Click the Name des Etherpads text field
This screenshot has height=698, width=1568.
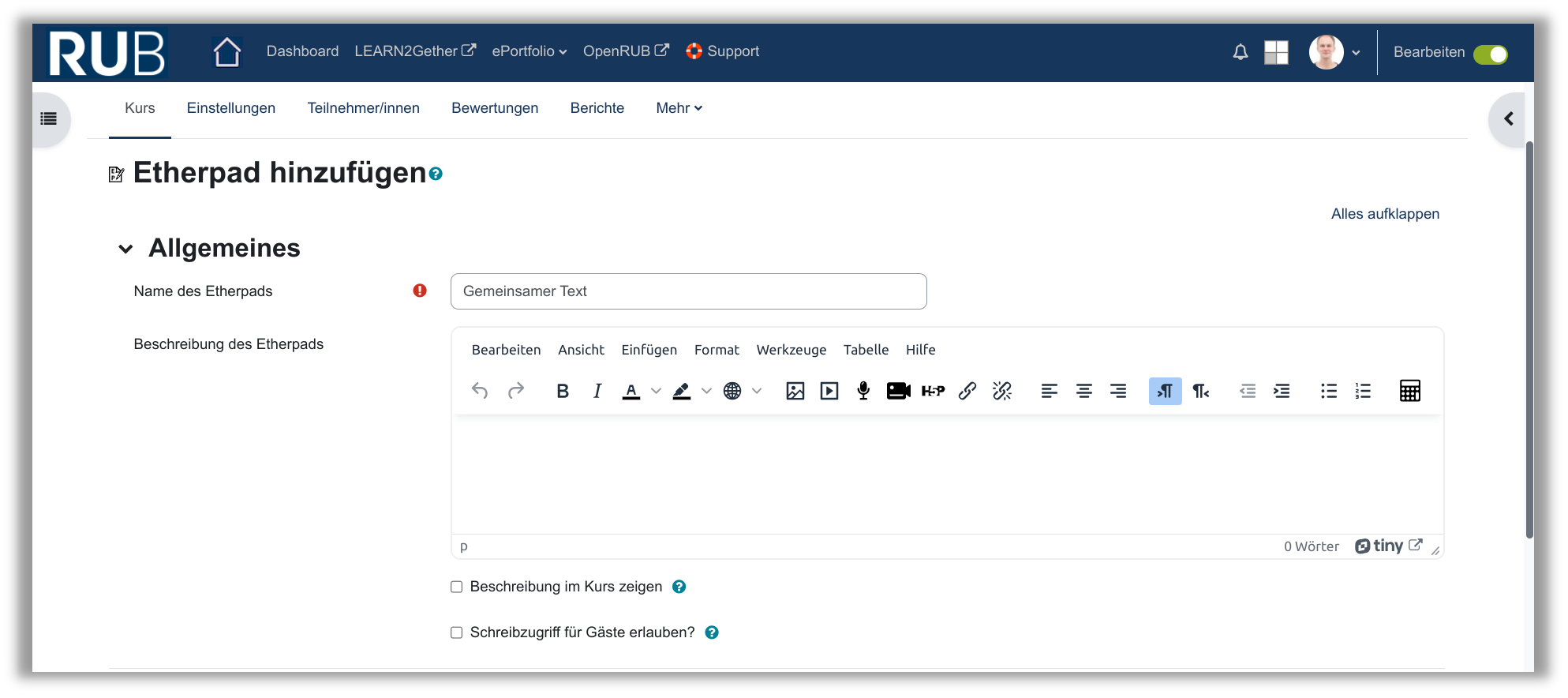tap(688, 291)
